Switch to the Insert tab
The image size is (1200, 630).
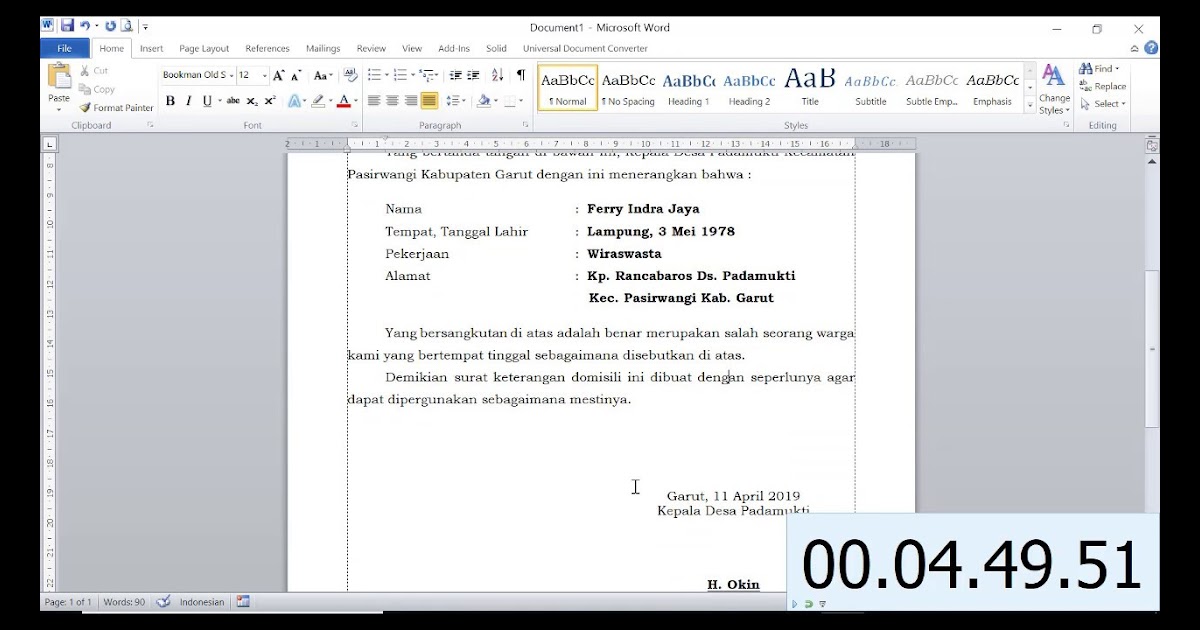coord(152,48)
